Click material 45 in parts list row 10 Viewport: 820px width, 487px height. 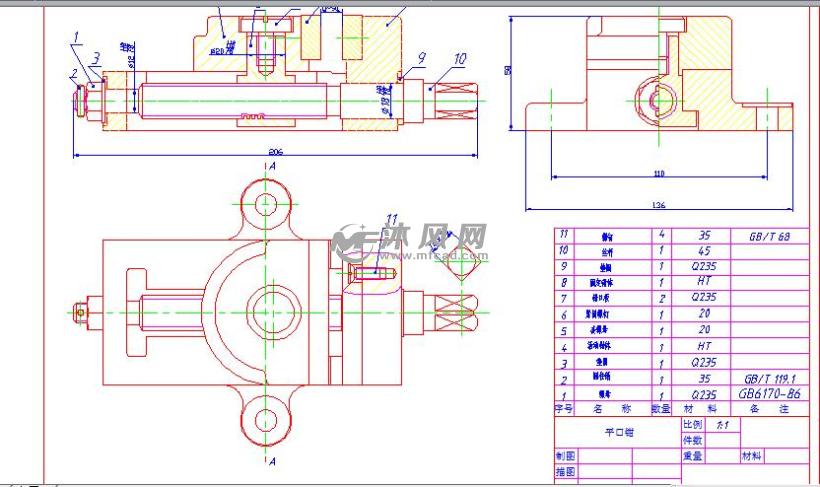pyautogui.click(x=704, y=251)
